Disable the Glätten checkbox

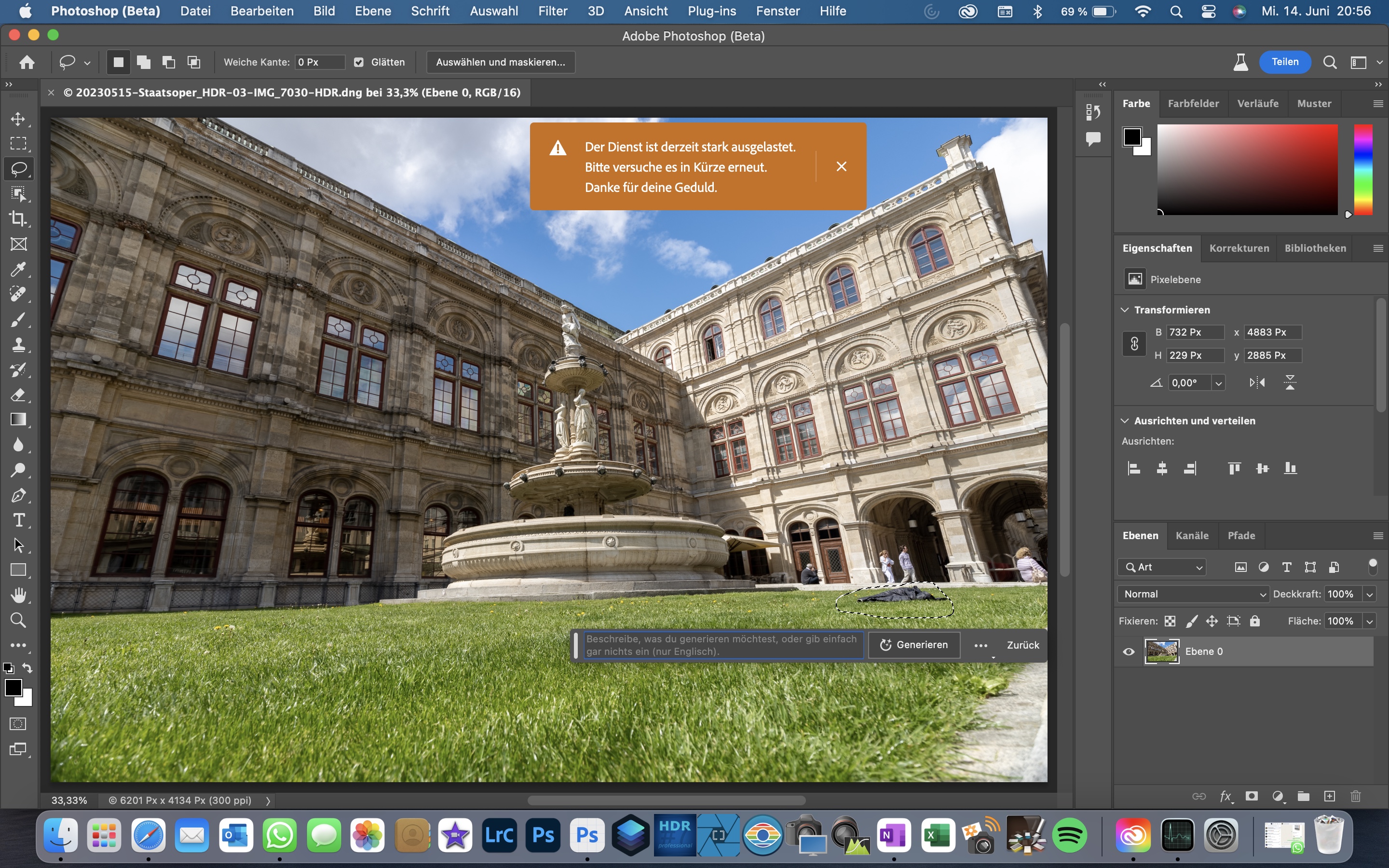click(359, 62)
